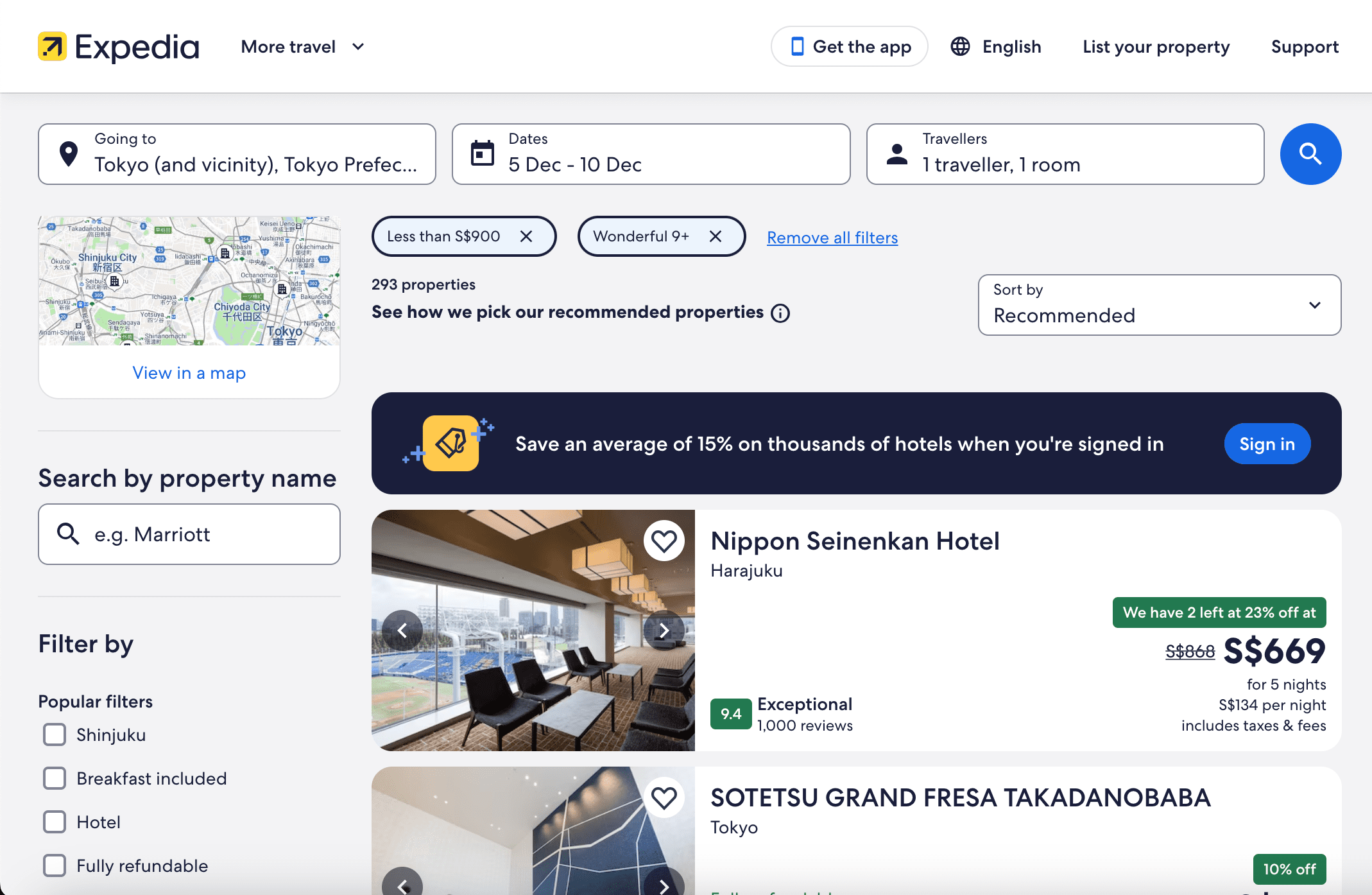Open the Dates picker field
Image resolution: width=1372 pixels, height=895 pixels.
point(651,154)
